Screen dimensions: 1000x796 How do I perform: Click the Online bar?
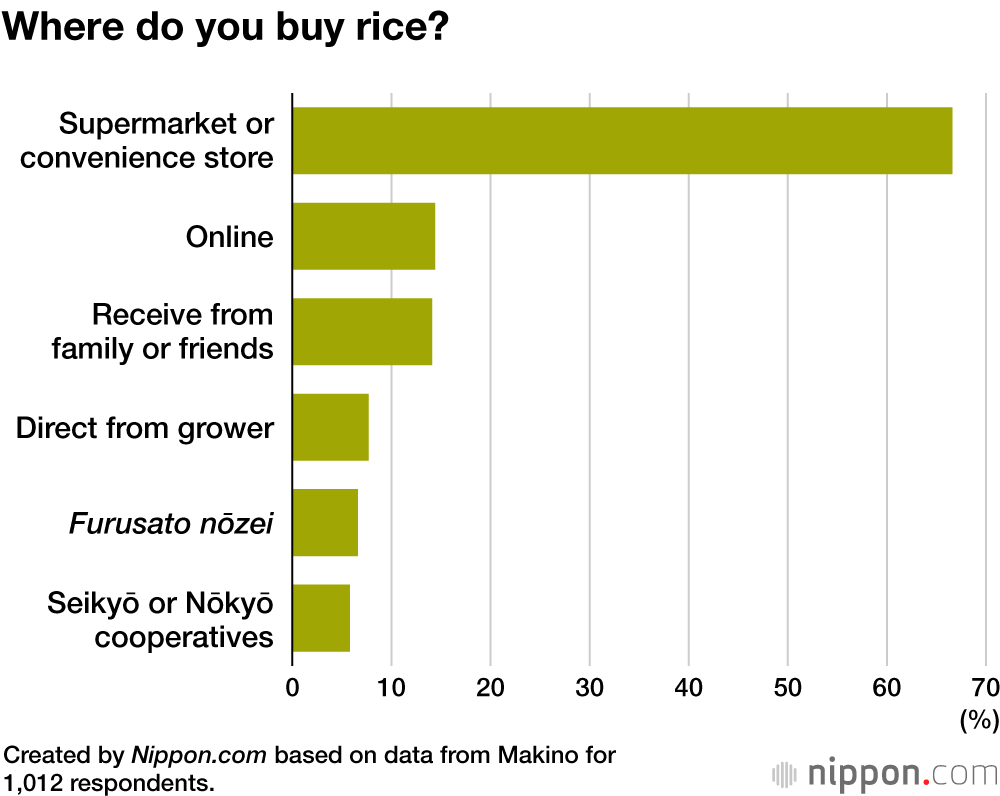click(x=363, y=236)
